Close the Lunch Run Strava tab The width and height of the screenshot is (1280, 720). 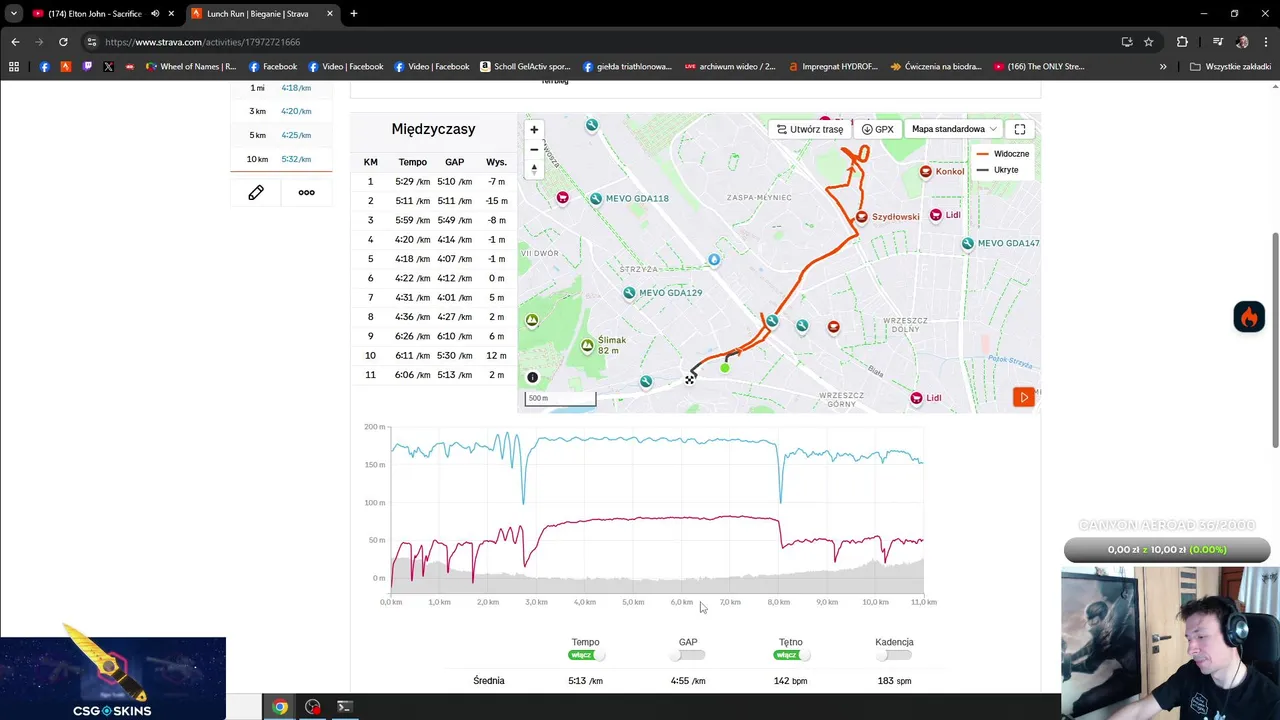pos(330,14)
